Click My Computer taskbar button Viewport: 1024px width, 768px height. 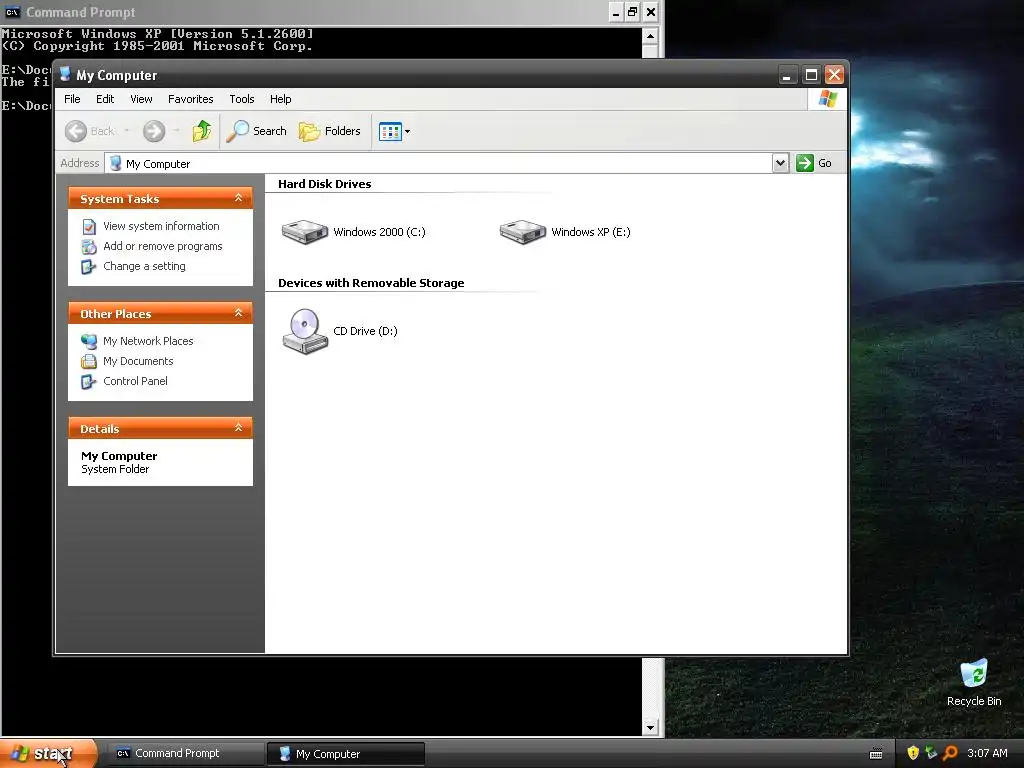(x=346, y=754)
